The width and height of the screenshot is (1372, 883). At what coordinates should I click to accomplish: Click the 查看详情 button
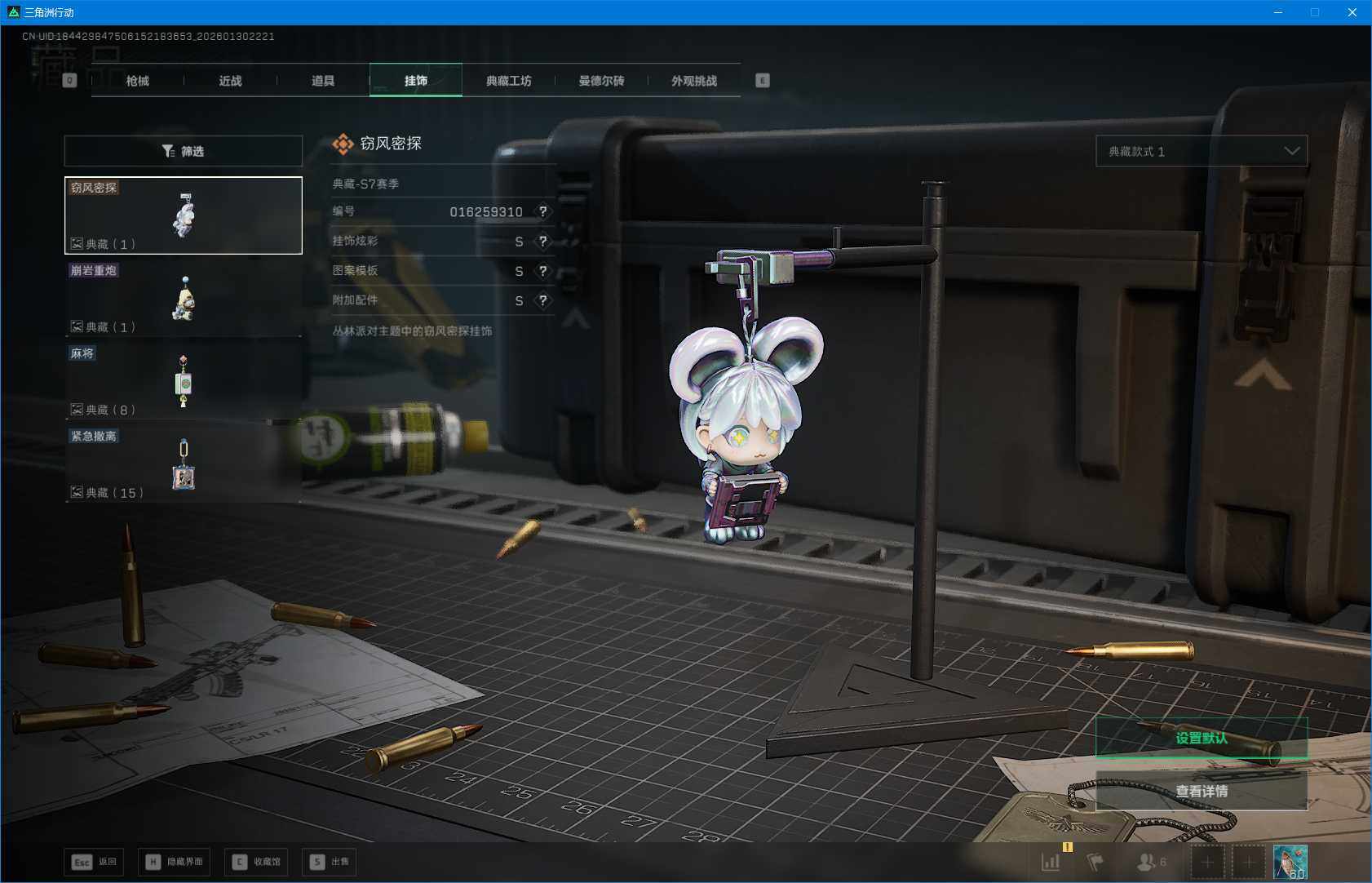pos(1201,791)
